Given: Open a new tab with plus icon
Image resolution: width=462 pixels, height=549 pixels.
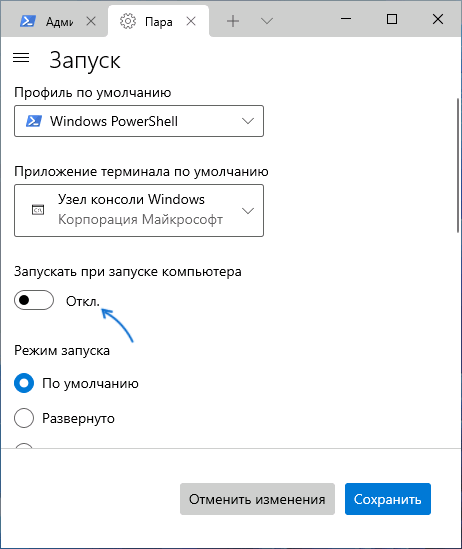Looking at the screenshot, I should click(233, 21).
